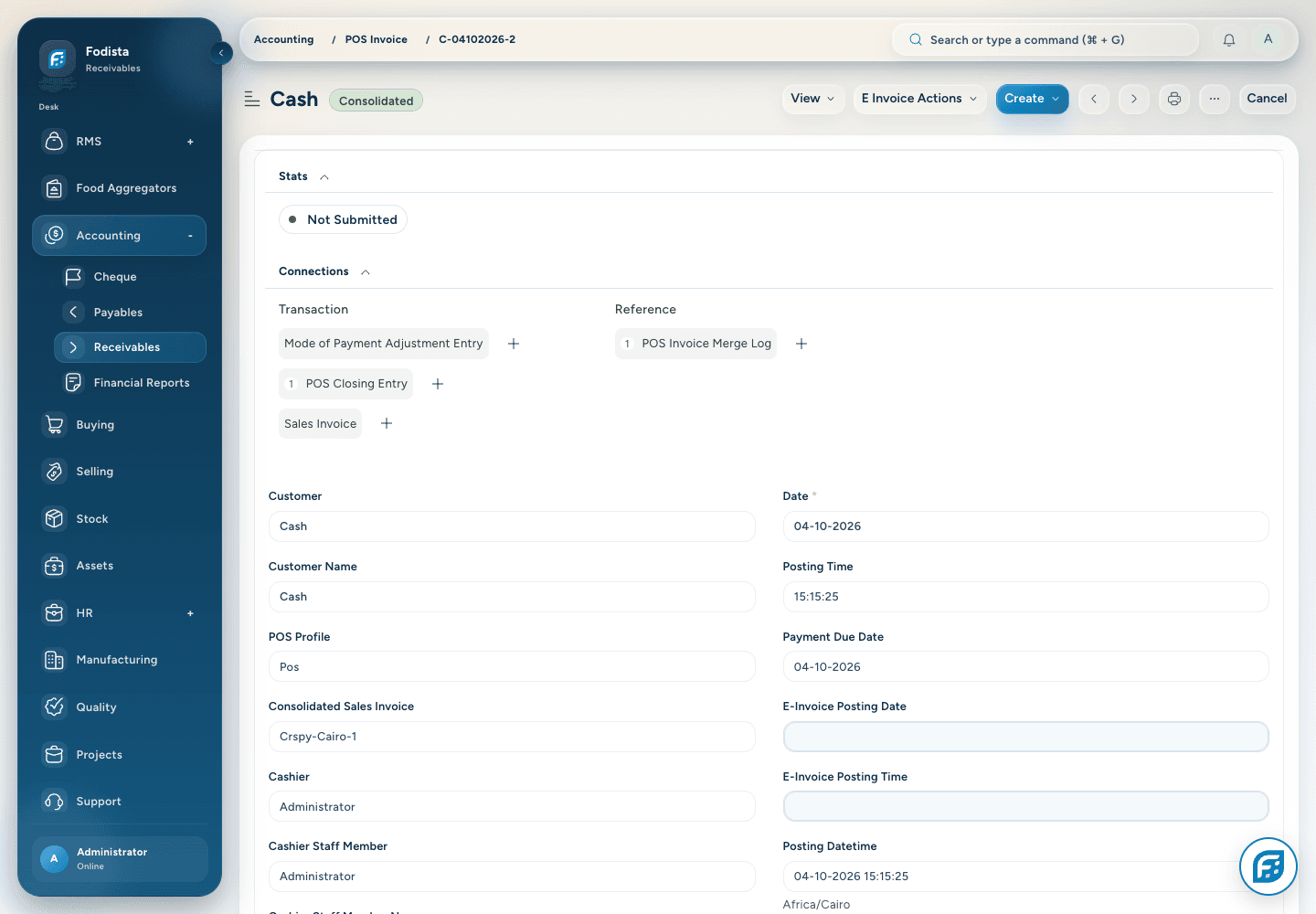Click the user avatar in top bar

(x=1268, y=39)
